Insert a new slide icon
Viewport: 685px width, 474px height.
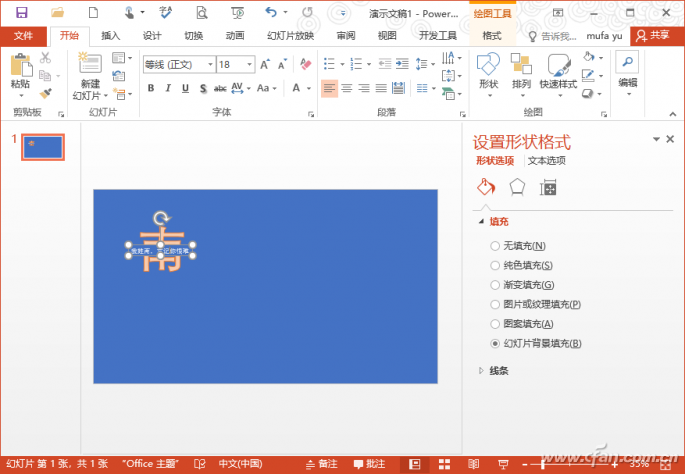click(x=90, y=63)
